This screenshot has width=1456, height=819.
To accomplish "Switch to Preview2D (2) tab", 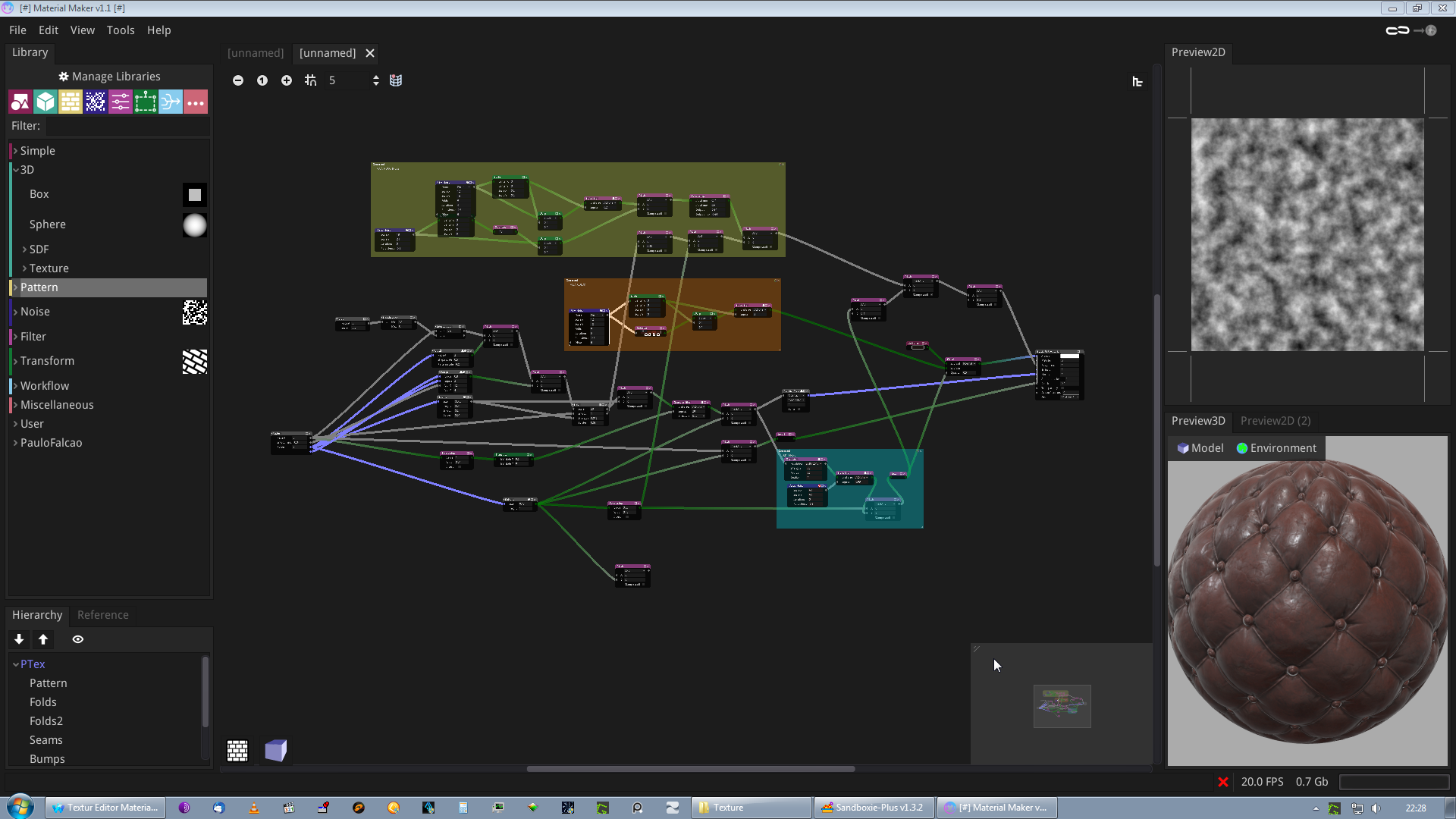I will tap(1276, 421).
